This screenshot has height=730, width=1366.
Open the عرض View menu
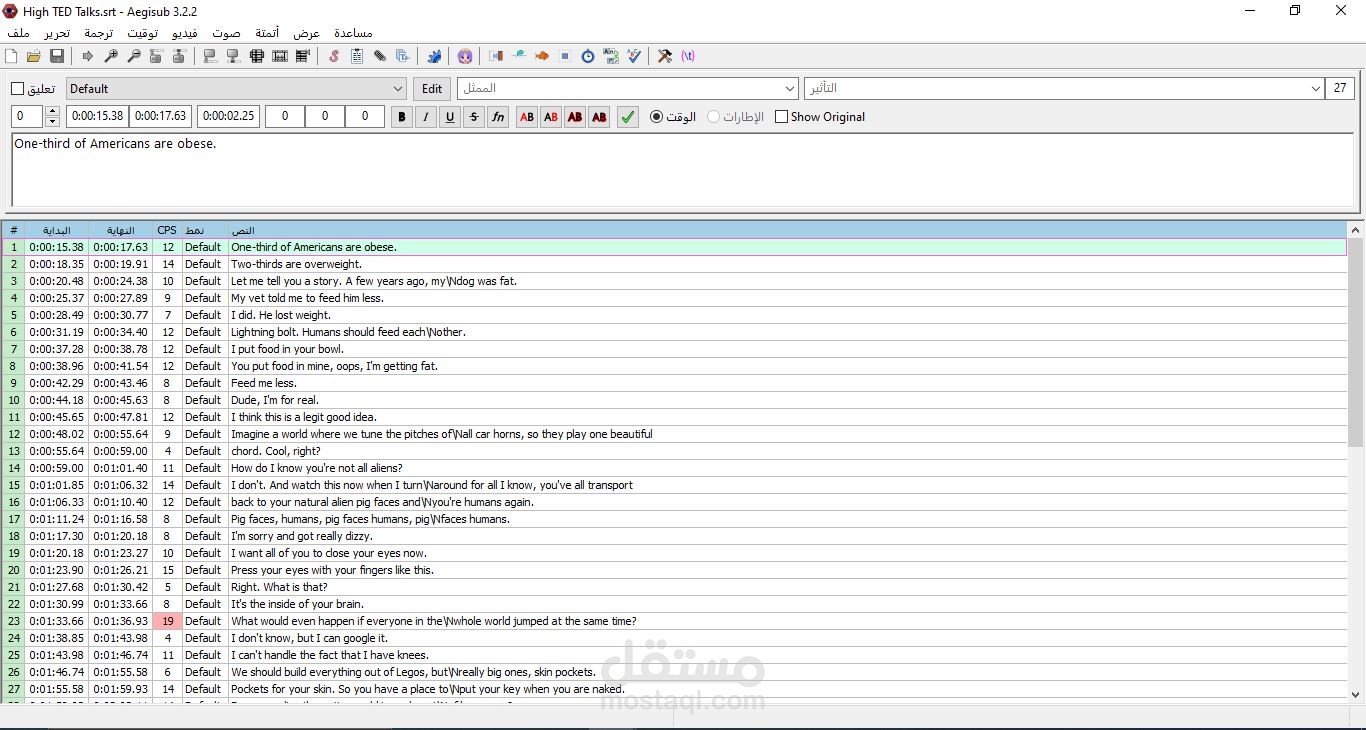(307, 33)
